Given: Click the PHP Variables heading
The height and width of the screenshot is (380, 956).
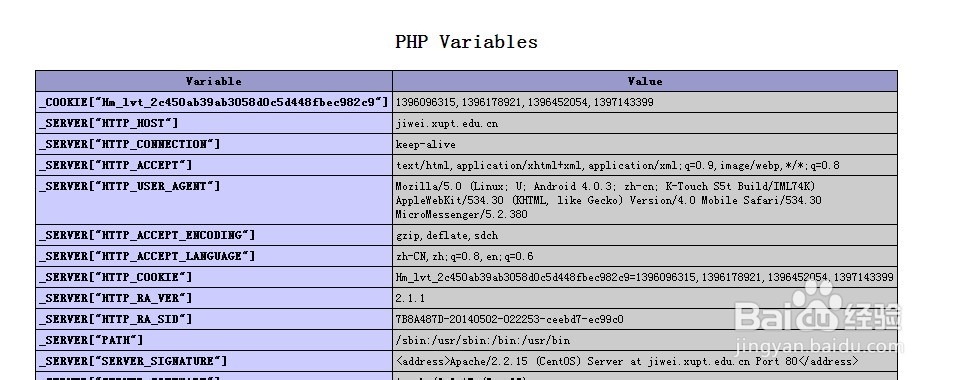Looking at the screenshot, I should [466, 41].
